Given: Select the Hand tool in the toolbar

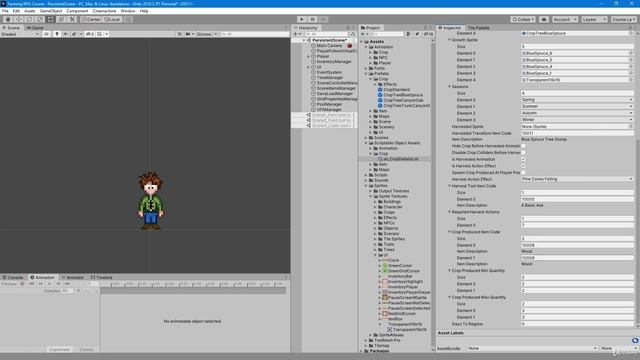Looking at the screenshot, I should (x=8, y=19).
